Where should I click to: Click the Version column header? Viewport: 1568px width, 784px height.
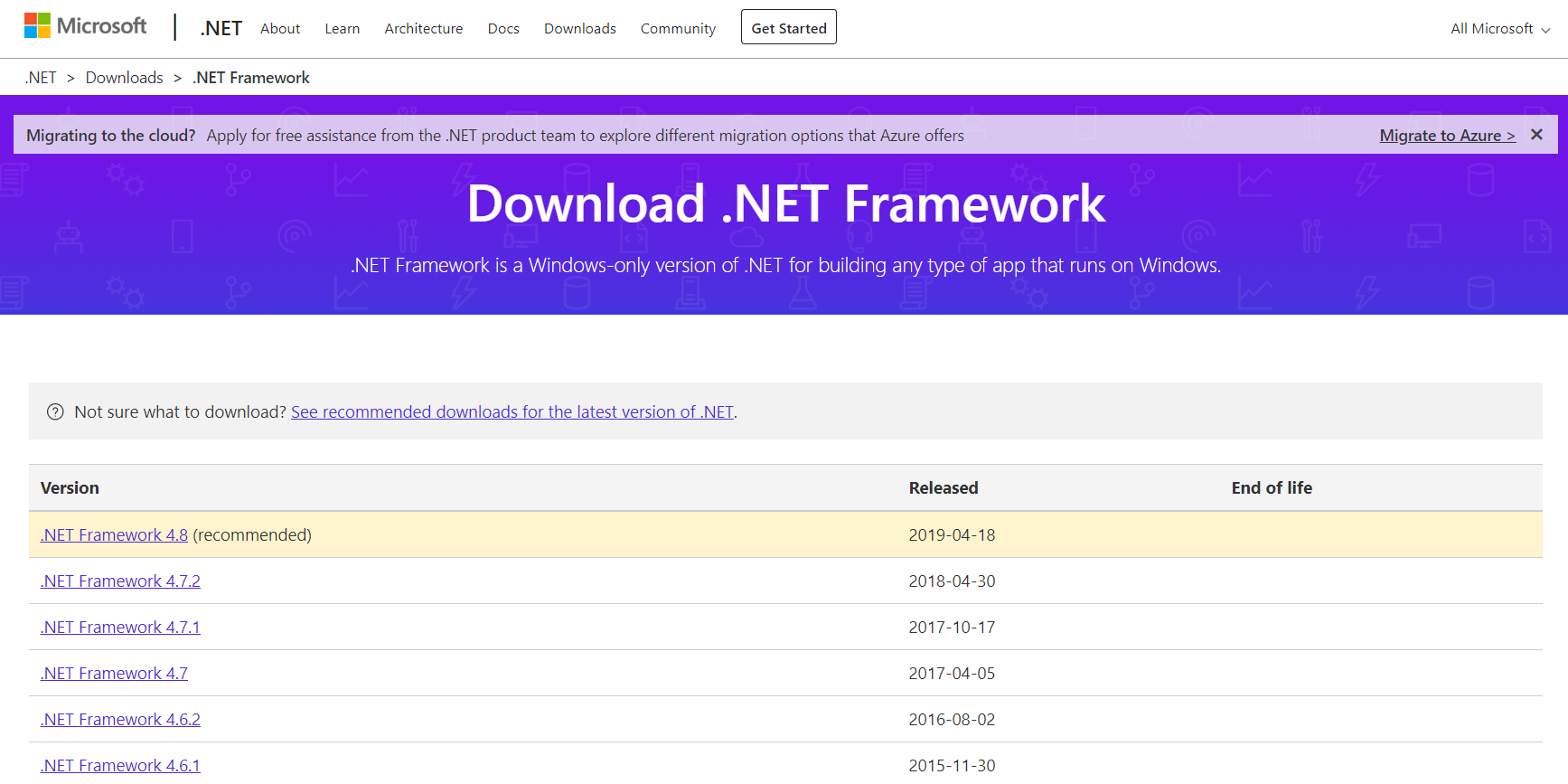coord(70,487)
